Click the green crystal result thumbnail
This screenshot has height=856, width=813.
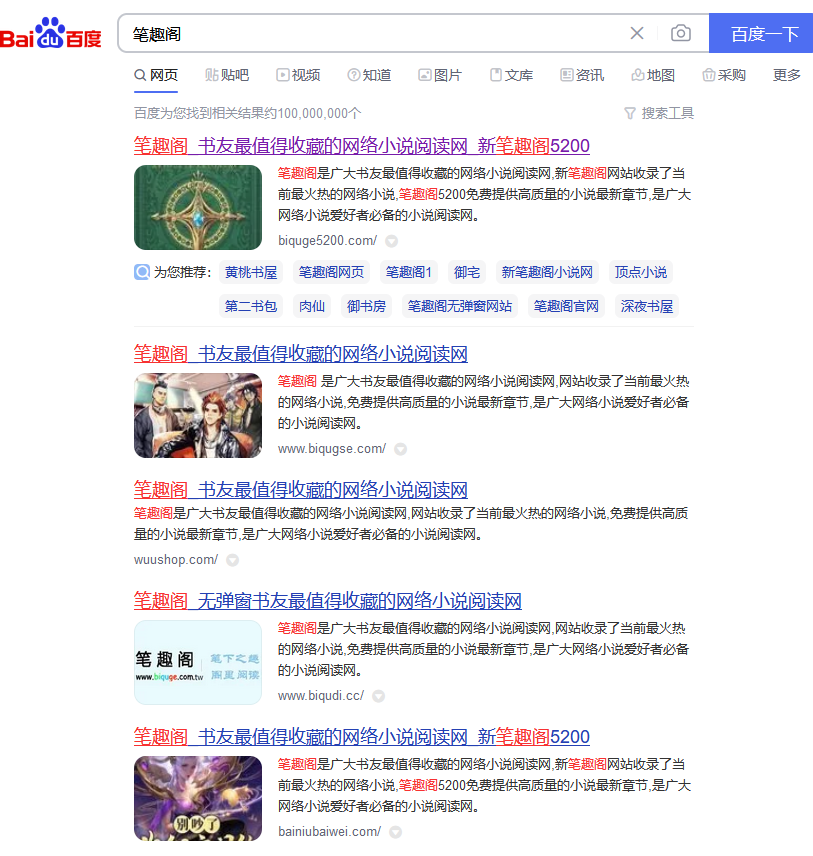pos(197,207)
